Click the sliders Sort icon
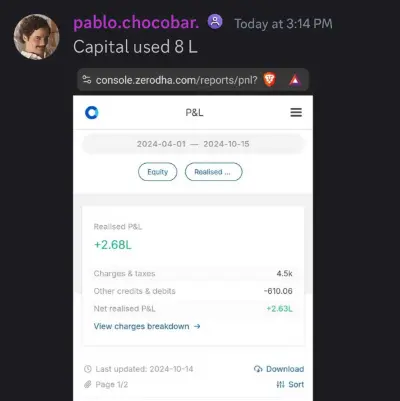The width and height of the screenshot is (400, 401). [280, 385]
